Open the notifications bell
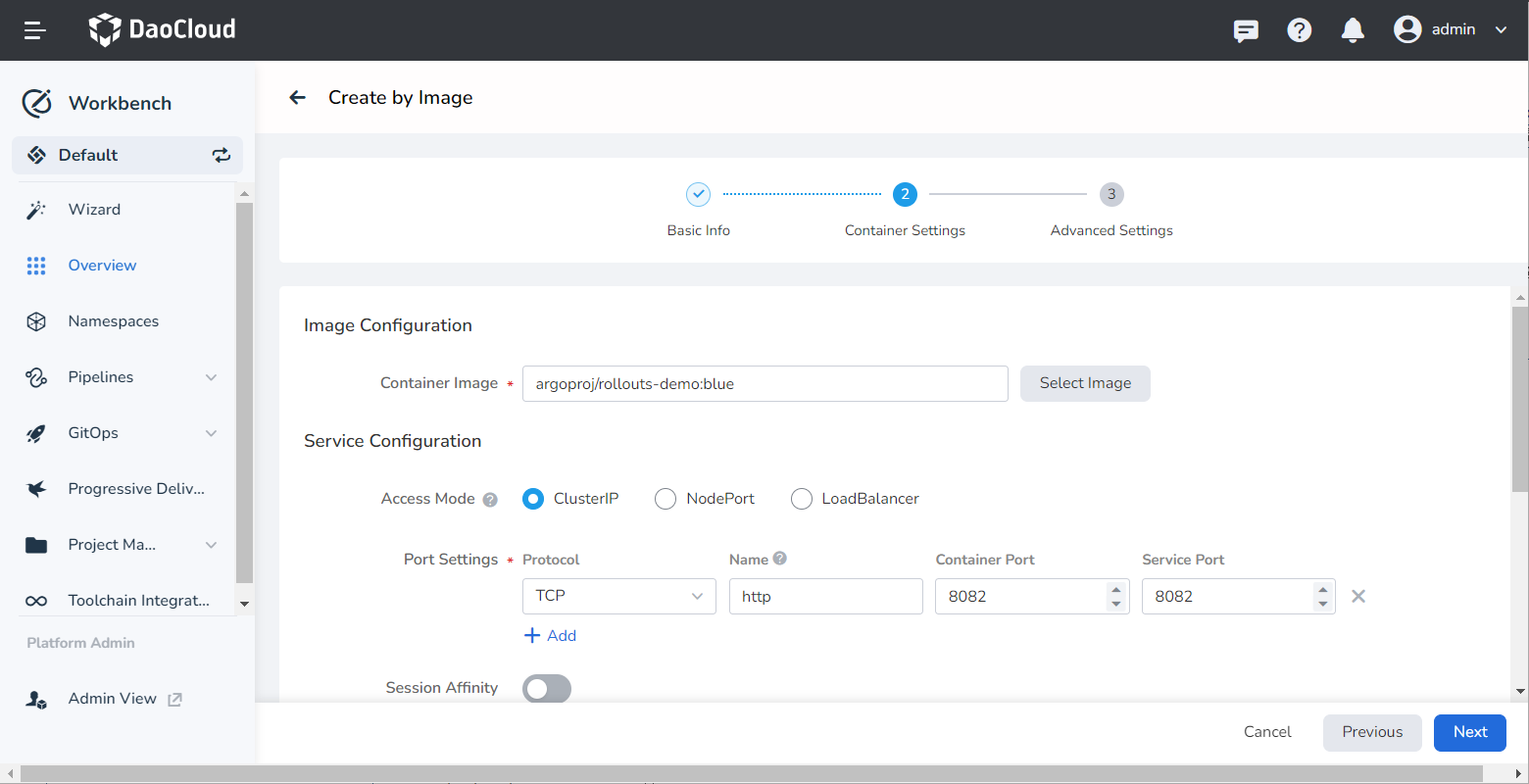Viewport: 1529px width, 784px height. point(1353,30)
